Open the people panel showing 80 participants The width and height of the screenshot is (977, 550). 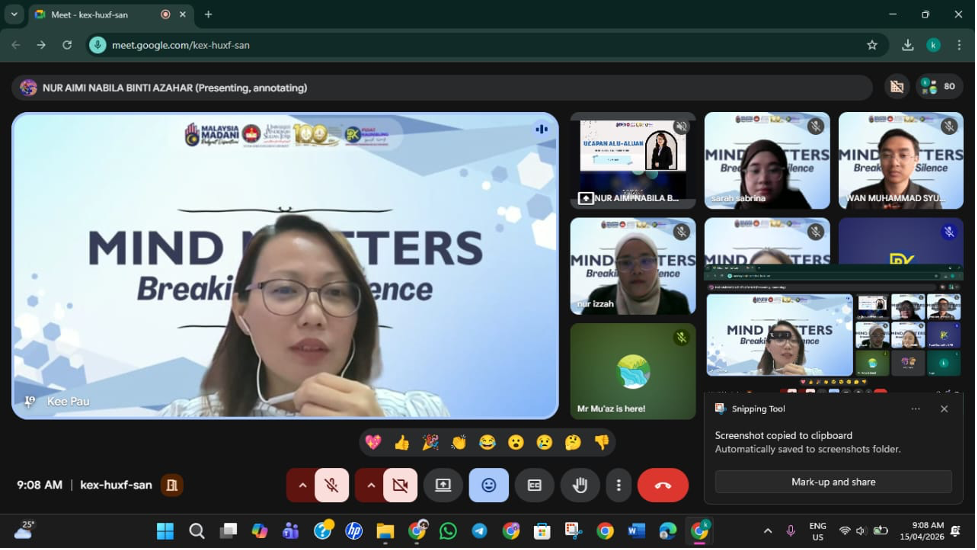point(939,87)
